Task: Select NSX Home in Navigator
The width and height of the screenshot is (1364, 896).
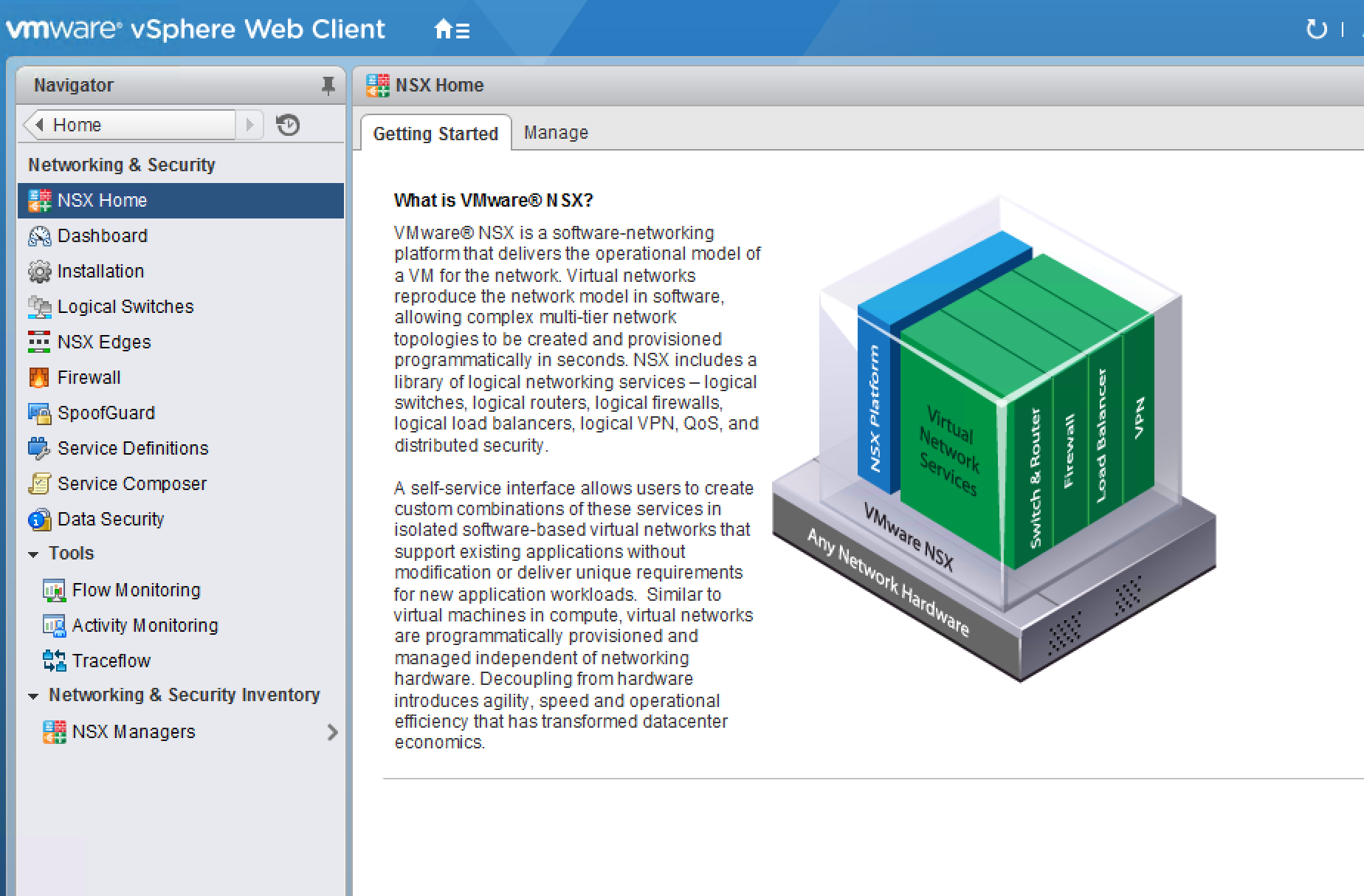Action: coord(181,200)
